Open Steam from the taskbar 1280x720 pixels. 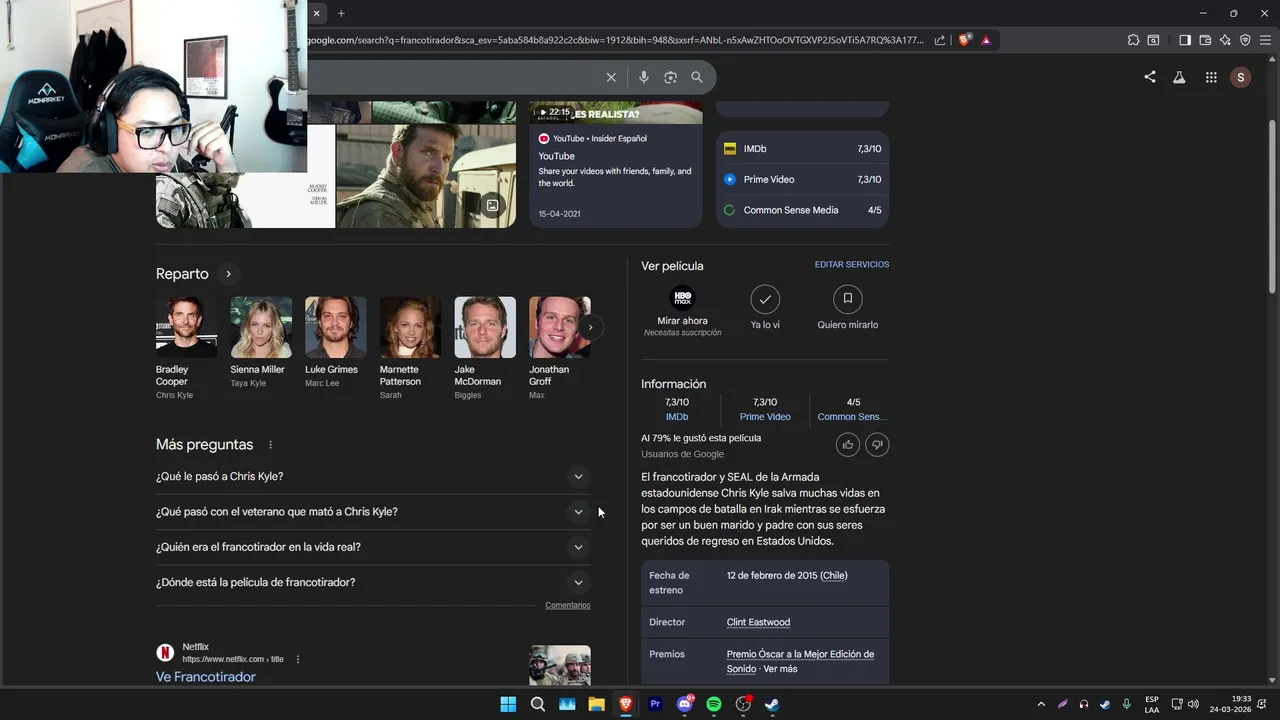coord(773,704)
